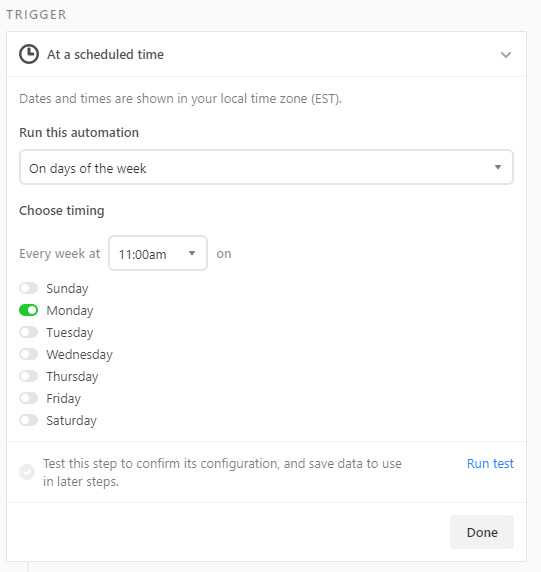Click the Wednesday day label
This screenshot has width=541, height=572.
80,354
